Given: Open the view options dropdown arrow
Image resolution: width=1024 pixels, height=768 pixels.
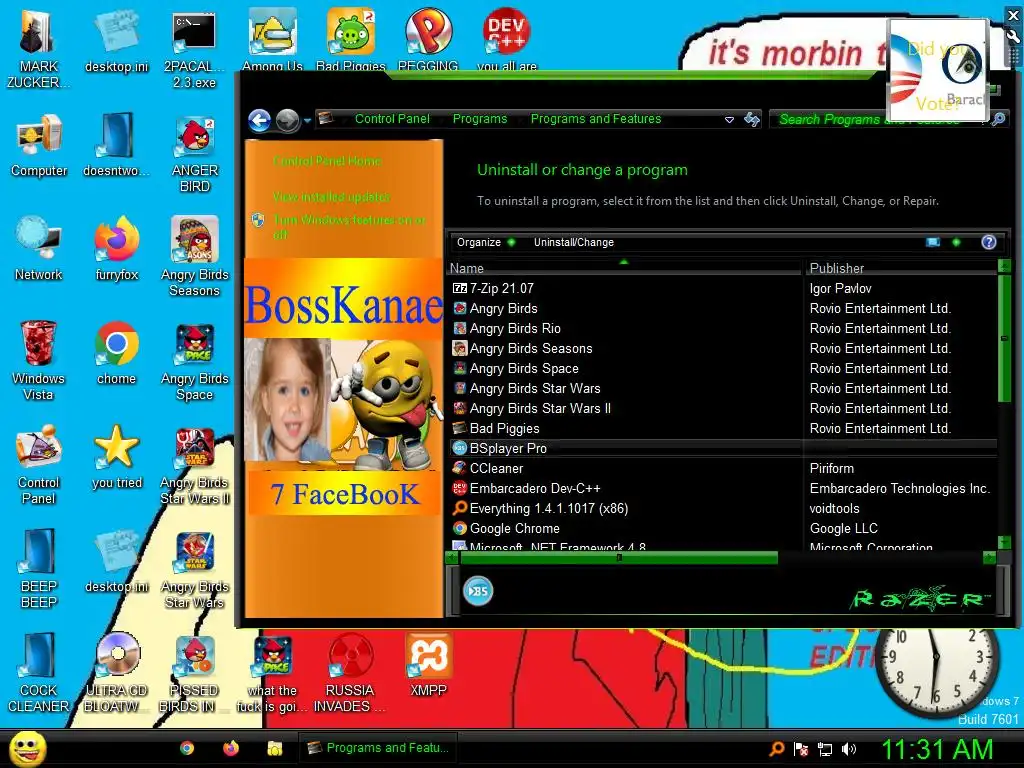Looking at the screenshot, I should (x=956, y=242).
